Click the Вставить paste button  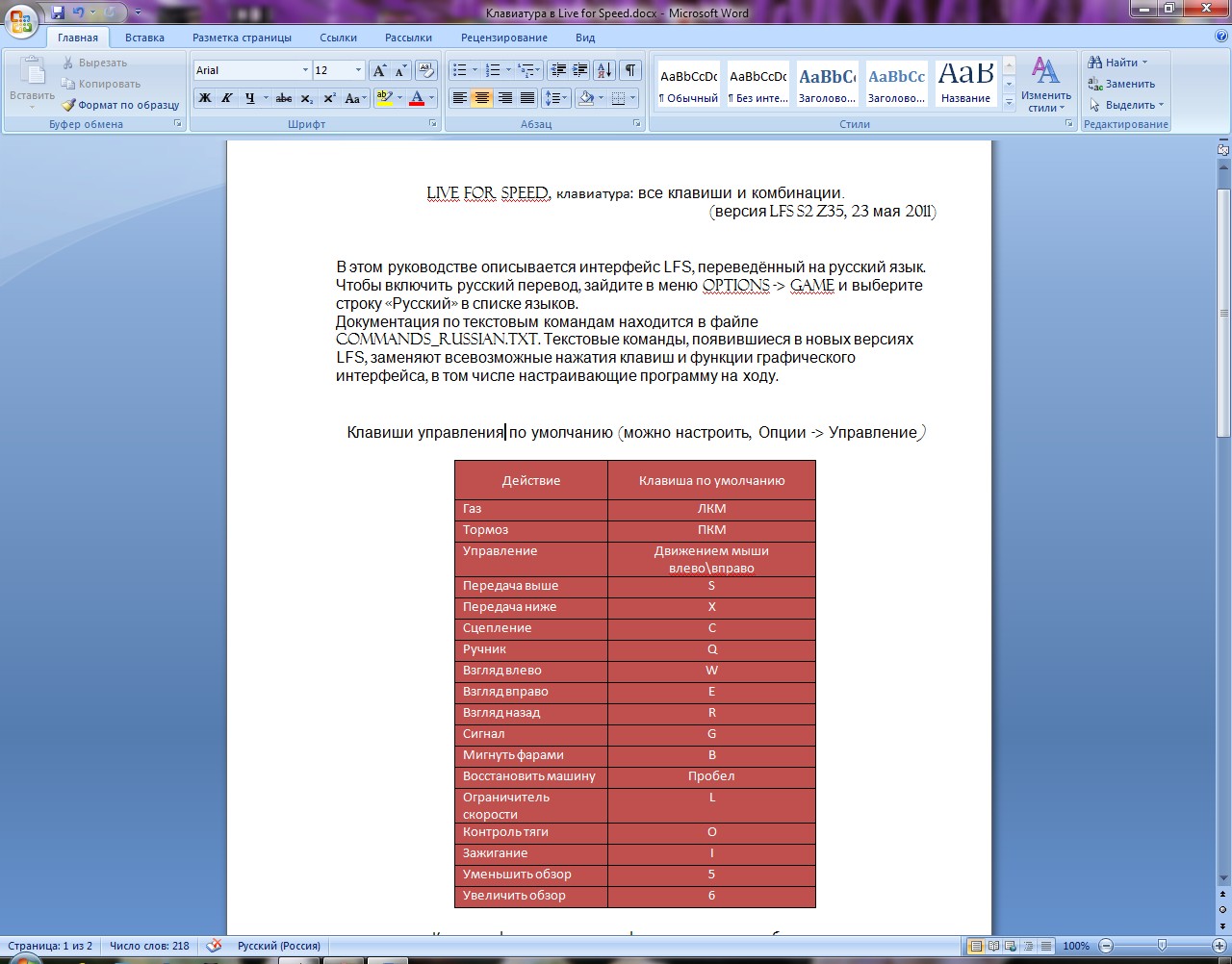click(x=32, y=81)
